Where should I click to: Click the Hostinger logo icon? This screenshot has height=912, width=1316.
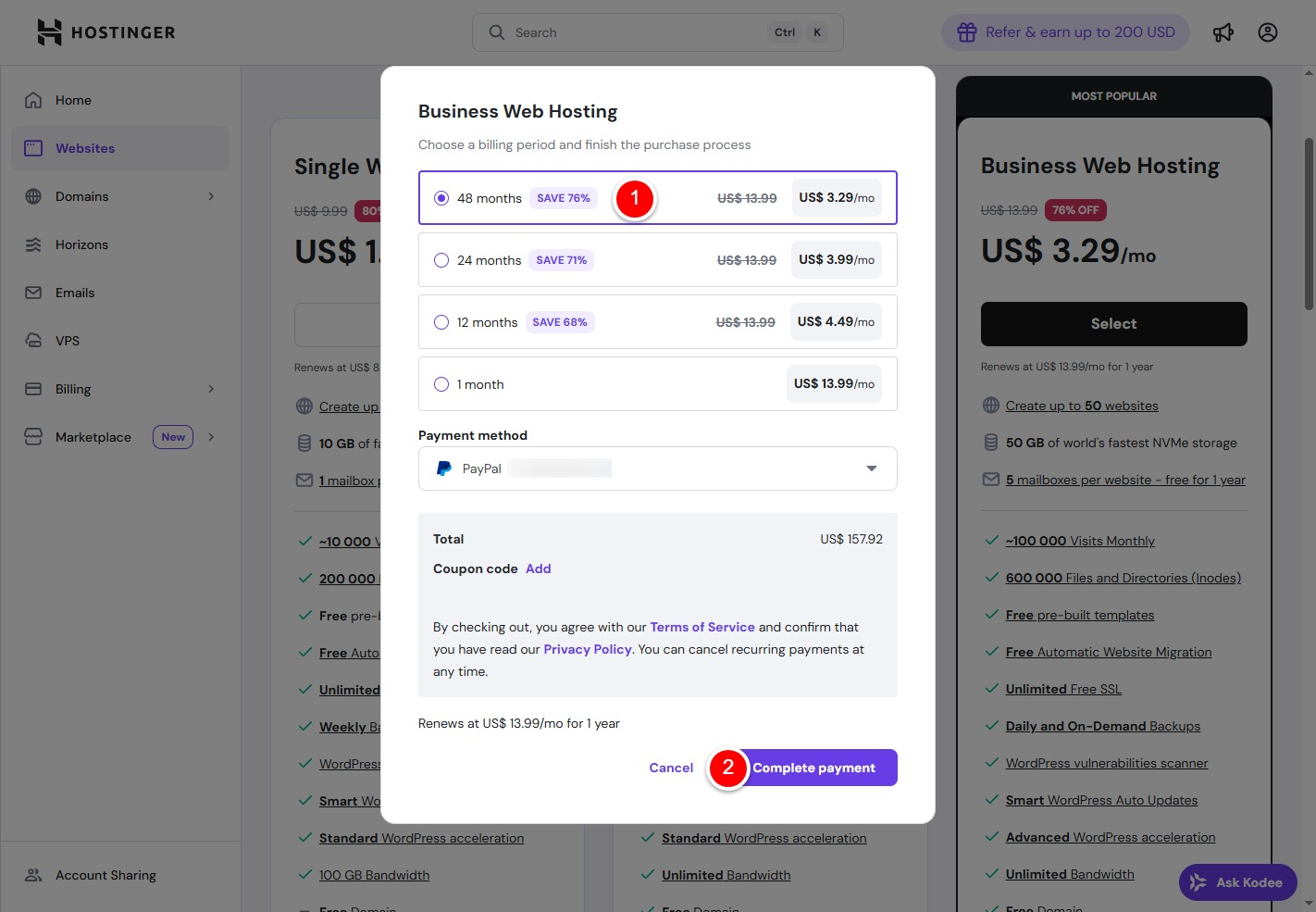(x=49, y=32)
